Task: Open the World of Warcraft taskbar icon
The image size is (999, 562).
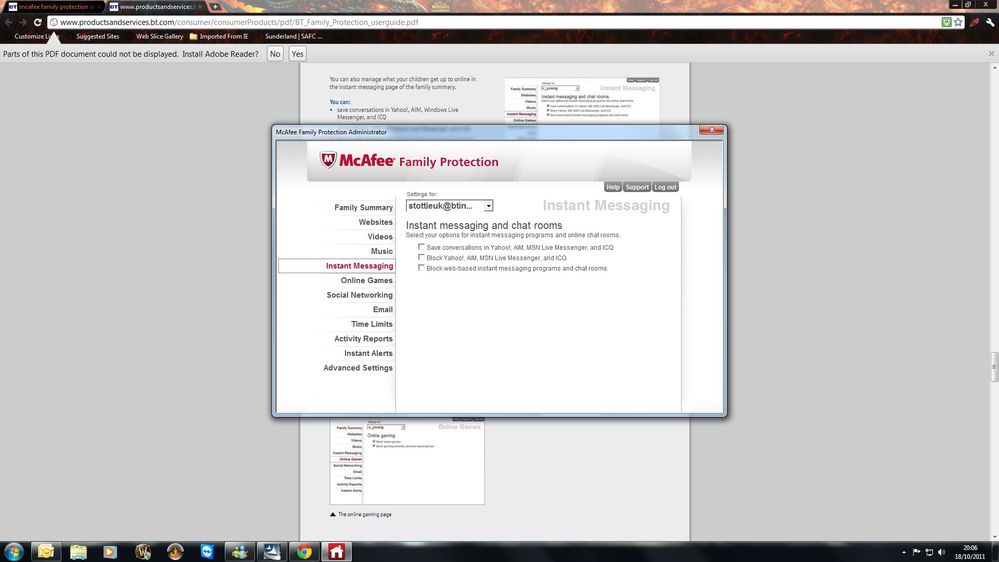Action: [x=143, y=552]
